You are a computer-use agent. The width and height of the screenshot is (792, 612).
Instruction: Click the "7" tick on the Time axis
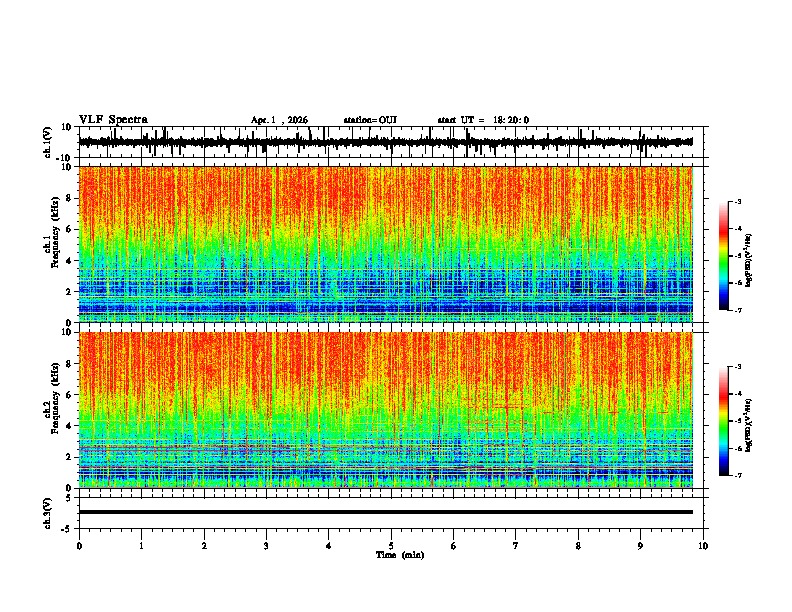coord(516,546)
